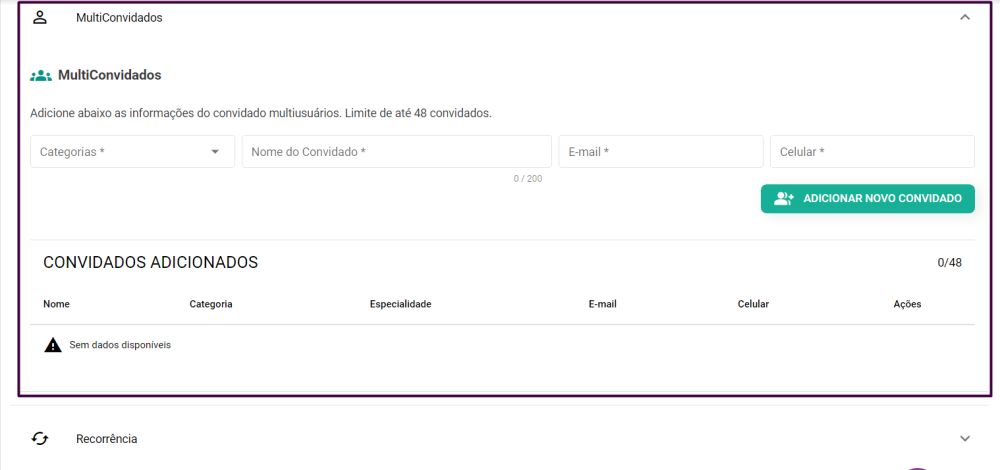
Task: Click the Recorrência sync arrows icon
Action: click(x=40, y=439)
